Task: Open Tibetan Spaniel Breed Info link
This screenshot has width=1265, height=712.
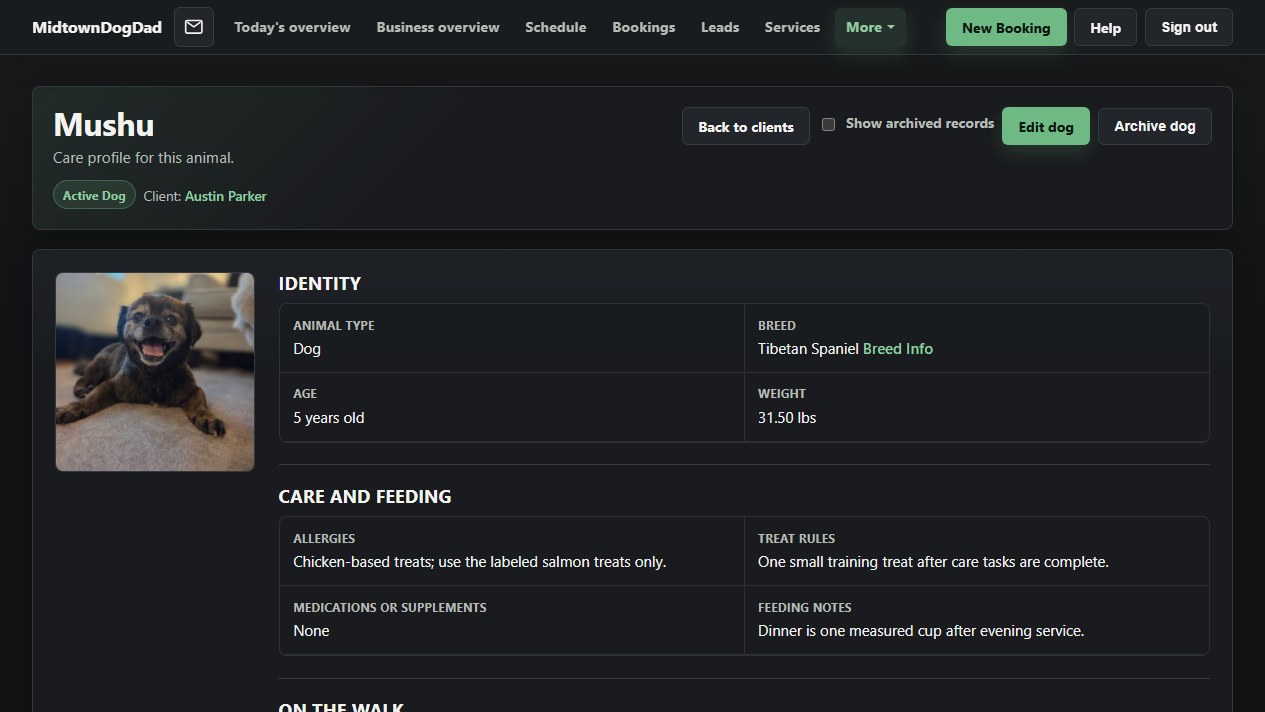Action: coord(898,349)
